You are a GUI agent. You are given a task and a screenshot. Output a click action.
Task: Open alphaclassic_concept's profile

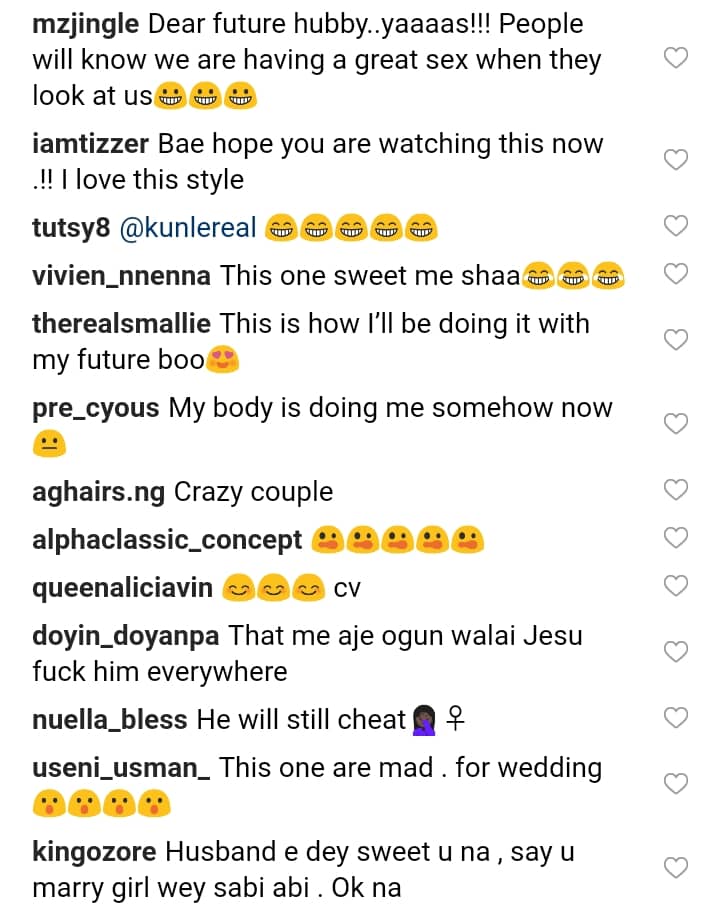point(167,540)
